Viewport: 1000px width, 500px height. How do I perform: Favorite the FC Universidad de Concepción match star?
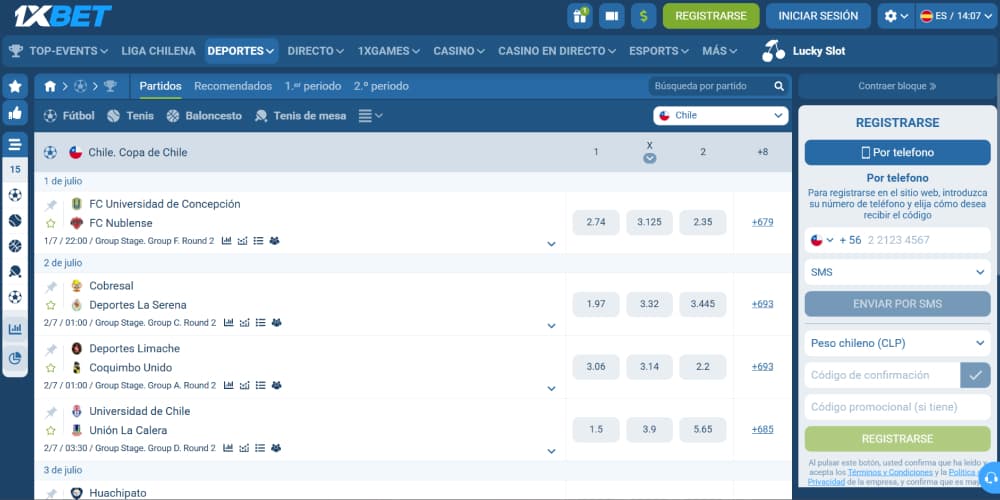51,223
